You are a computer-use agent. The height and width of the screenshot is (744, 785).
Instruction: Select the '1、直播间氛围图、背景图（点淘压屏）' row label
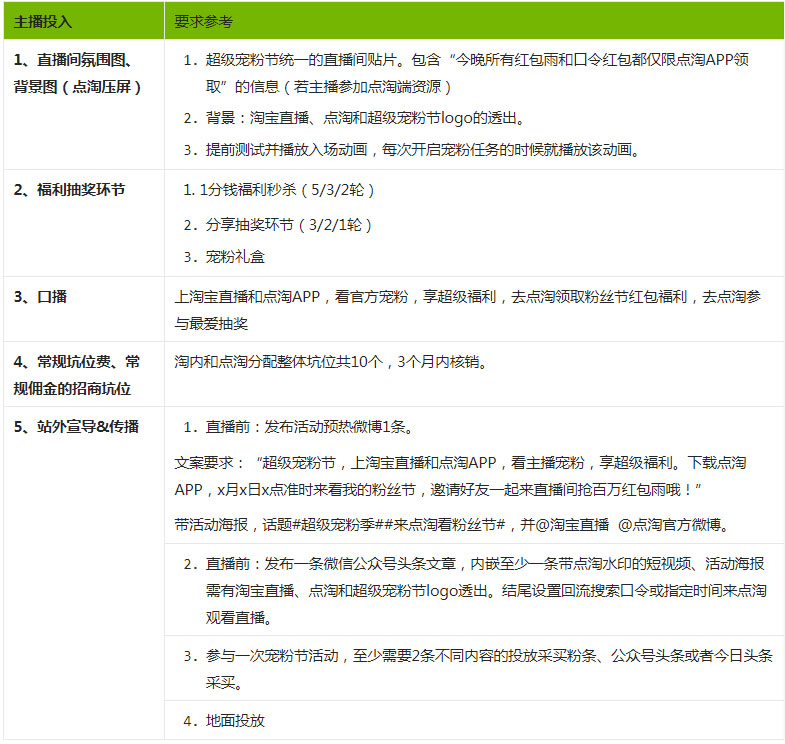[x=78, y=73]
